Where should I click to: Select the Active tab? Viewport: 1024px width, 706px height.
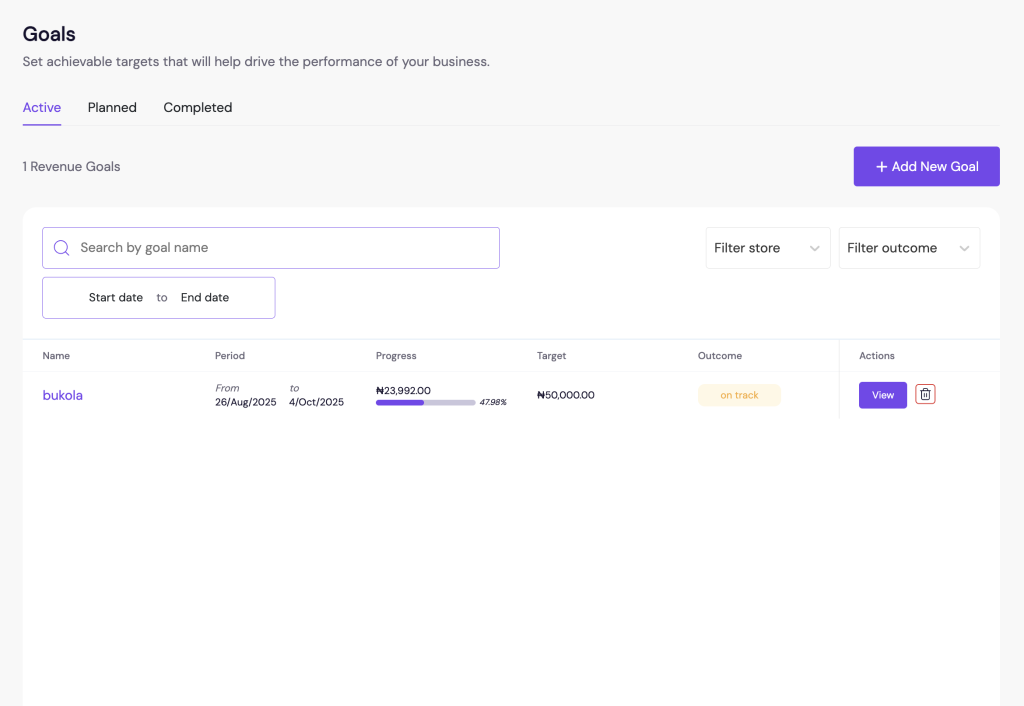(x=42, y=108)
